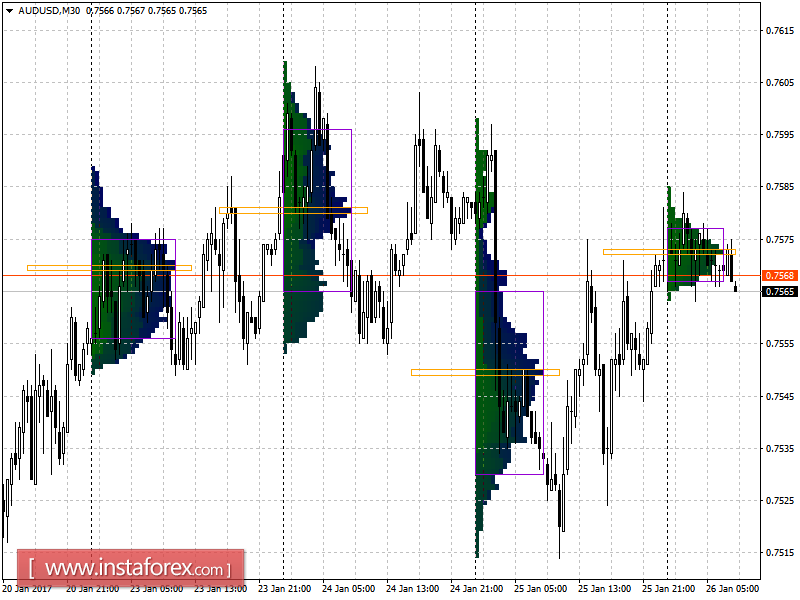The image size is (800, 600).
Task: Click the 0.7575 price scale value
Action: click(780, 239)
